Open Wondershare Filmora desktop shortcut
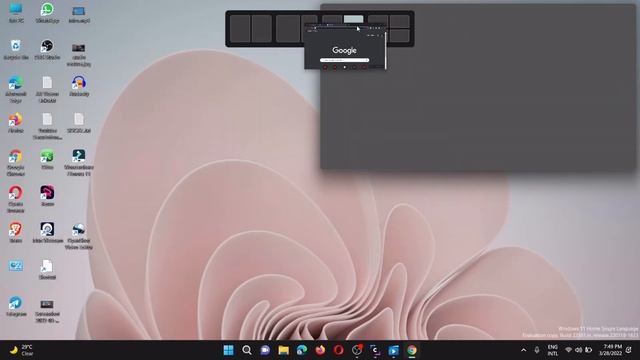The width and height of the screenshot is (640, 360). click(x=79, y=162)
